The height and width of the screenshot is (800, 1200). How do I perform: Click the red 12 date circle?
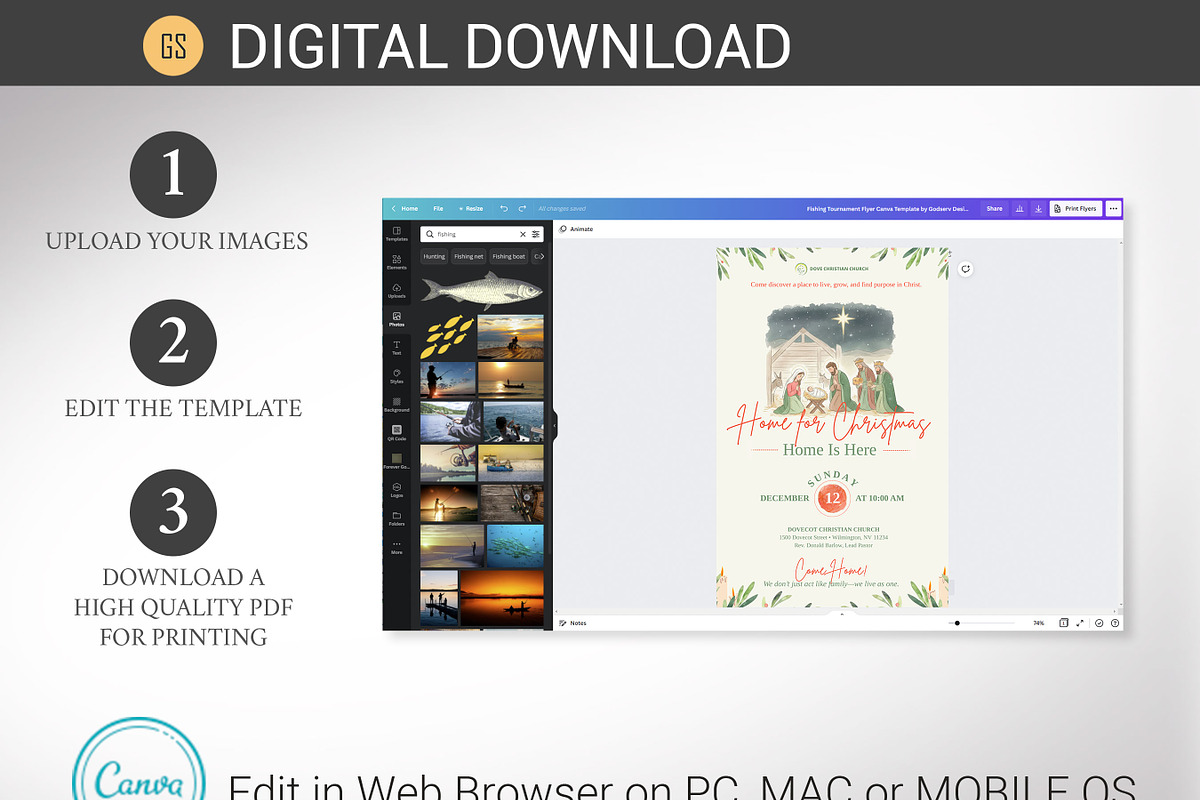(833, 498)
